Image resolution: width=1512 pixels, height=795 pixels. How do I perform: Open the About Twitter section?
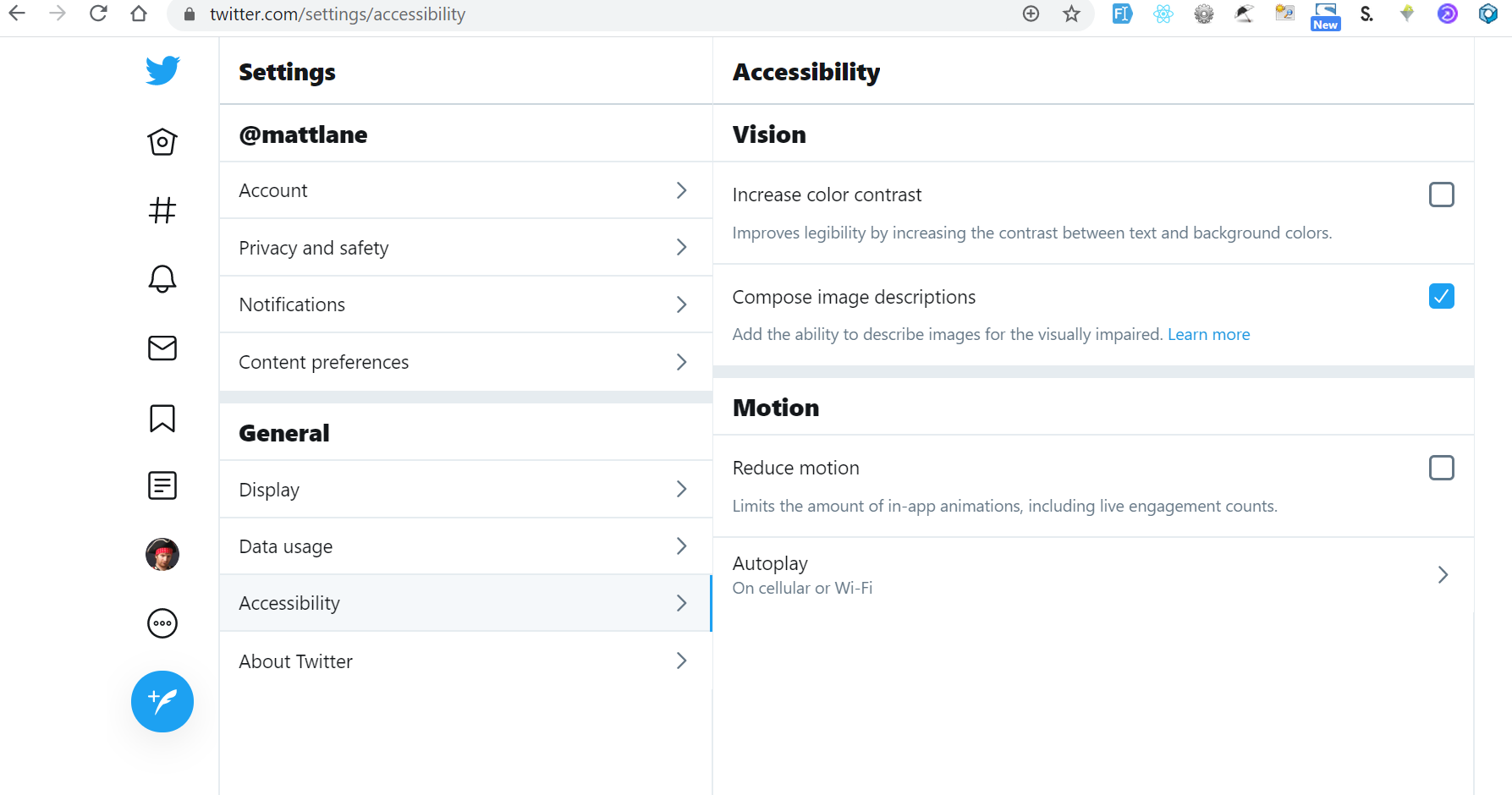point(465,661)
